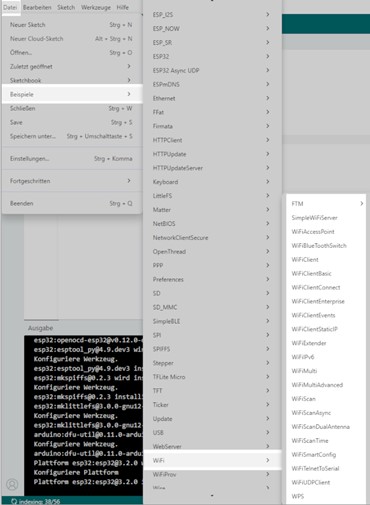Open the WiFiAccessPoint example
370x505 pixels.
(x=326, y=232)
